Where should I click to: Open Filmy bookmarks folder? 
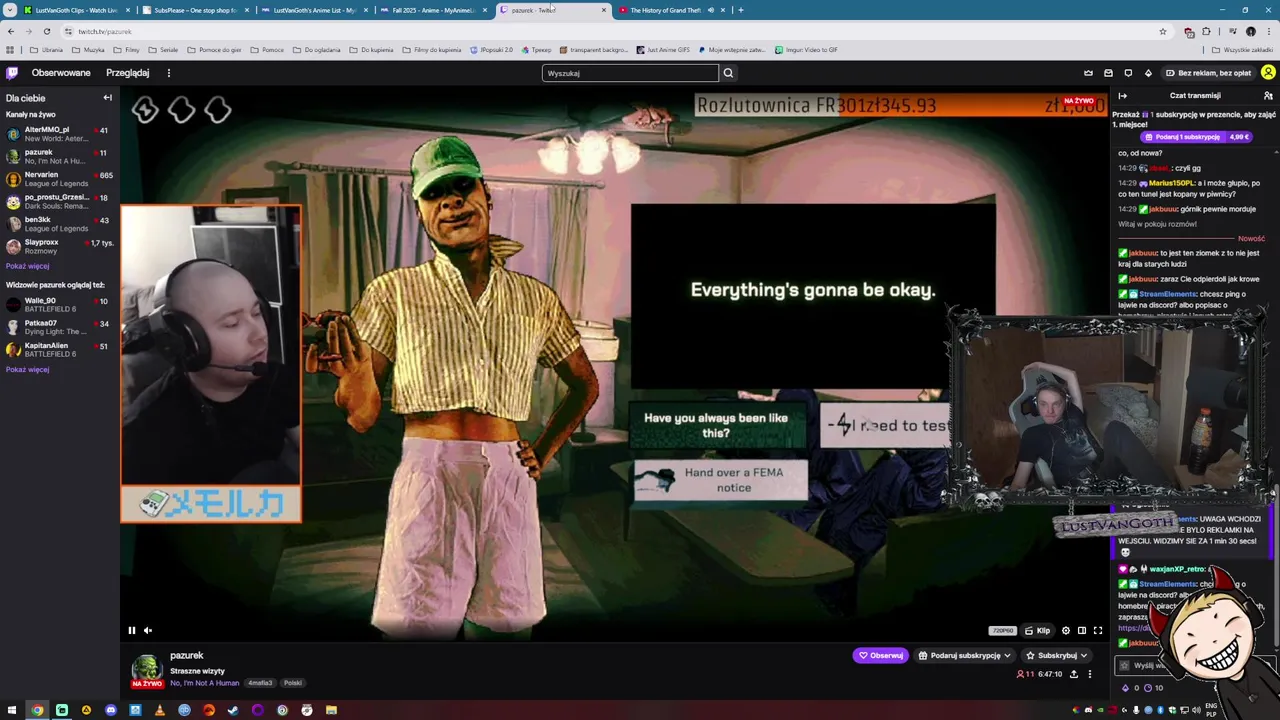click(127, 50)
